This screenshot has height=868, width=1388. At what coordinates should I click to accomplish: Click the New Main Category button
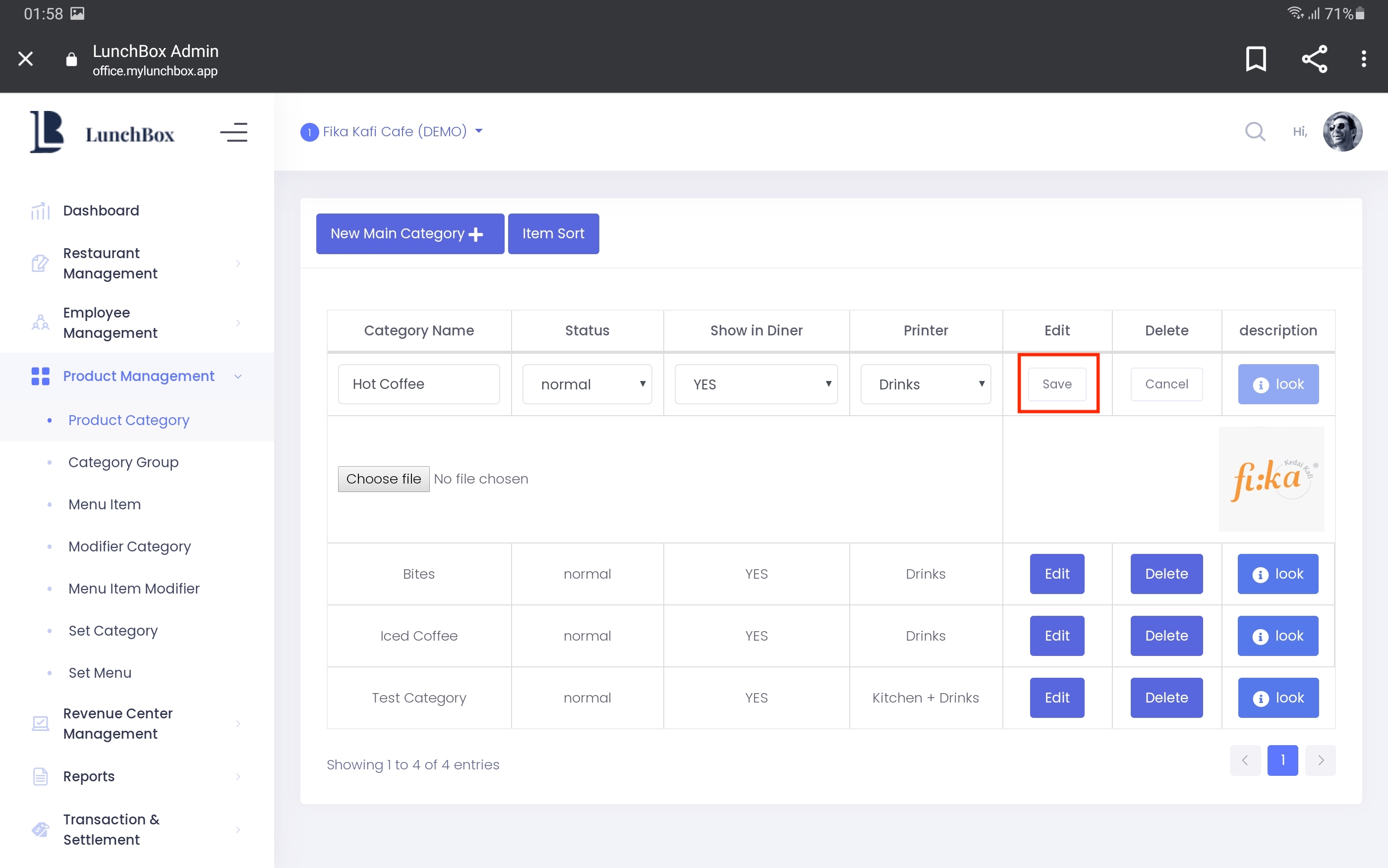(409, 234)
